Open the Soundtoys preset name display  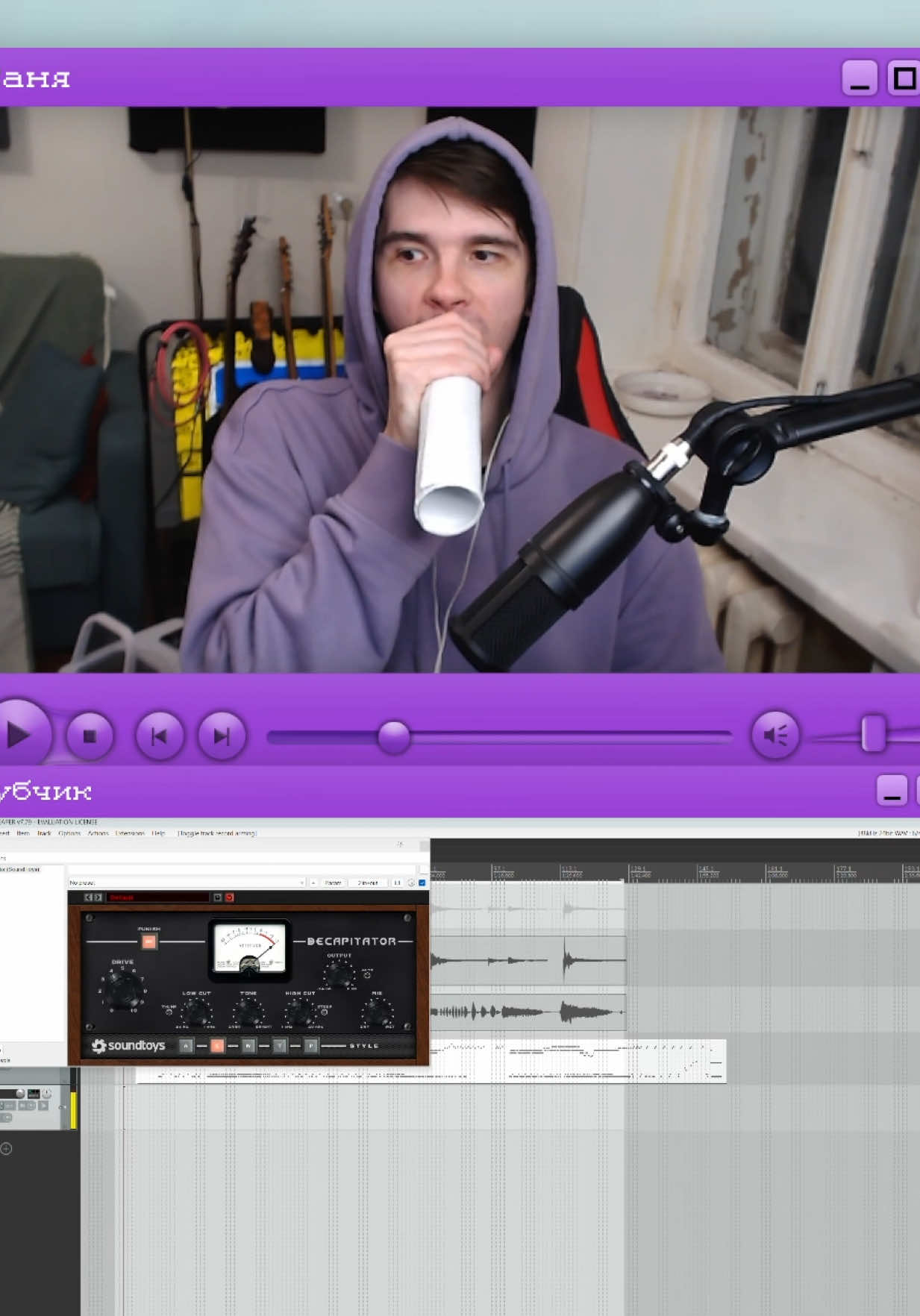[x=158, y=897]
